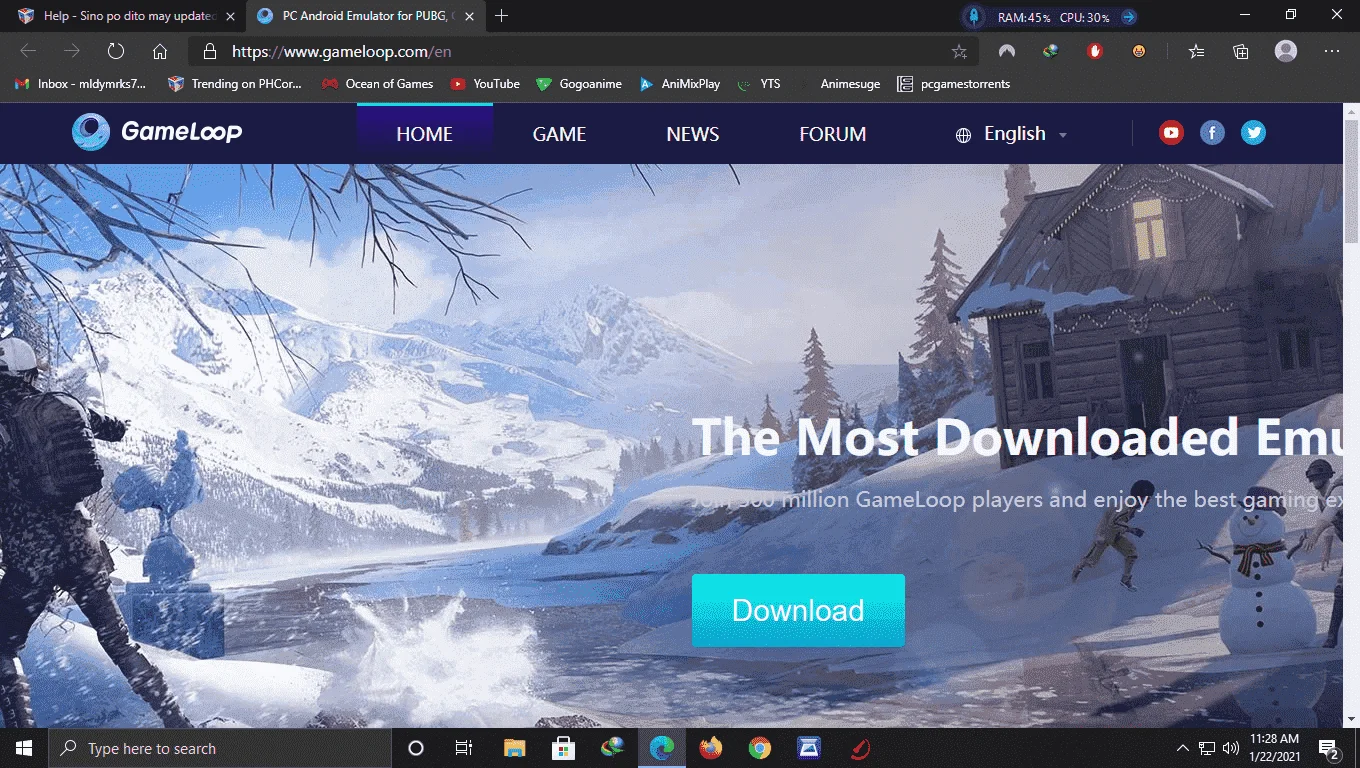The width and height of the screenshot is (1360, 768).
Task: Click the site padlock info icon
Action: [x=209, y=51]
